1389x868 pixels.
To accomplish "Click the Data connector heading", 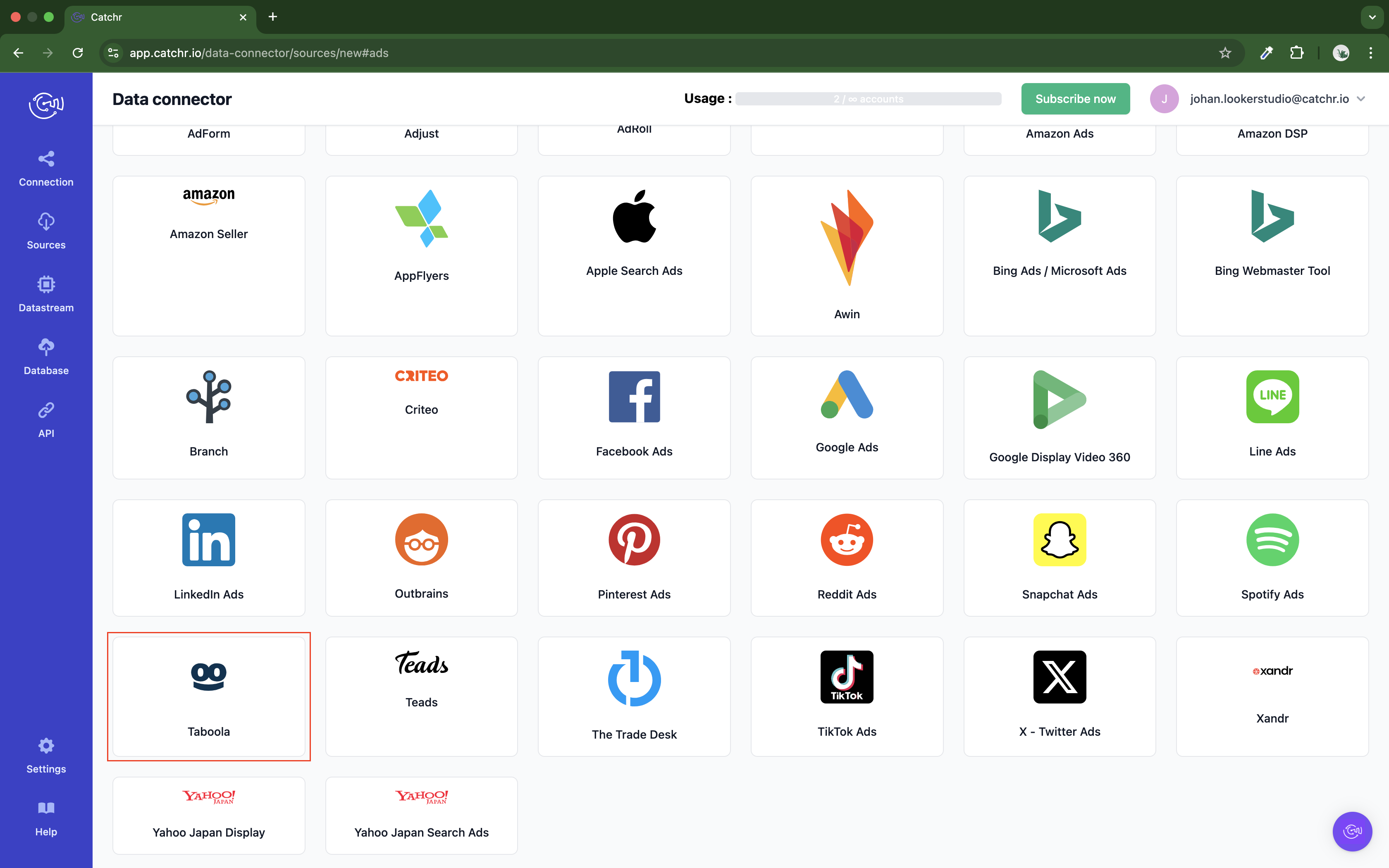I will (172, 99).
